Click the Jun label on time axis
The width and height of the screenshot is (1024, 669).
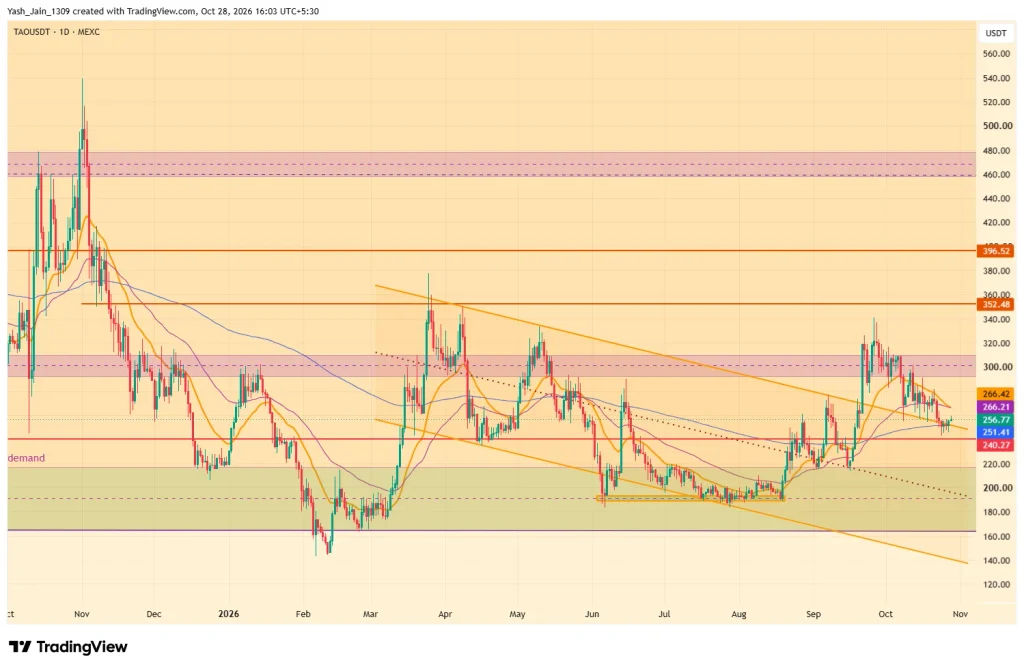592,614
